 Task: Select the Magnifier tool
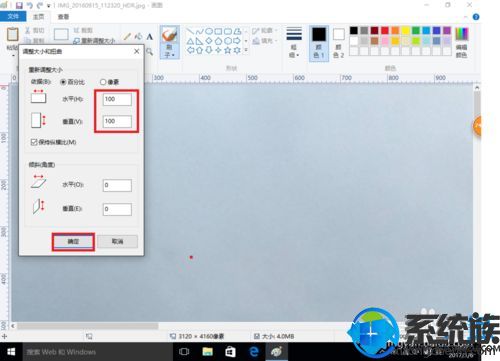coord(150,51)
